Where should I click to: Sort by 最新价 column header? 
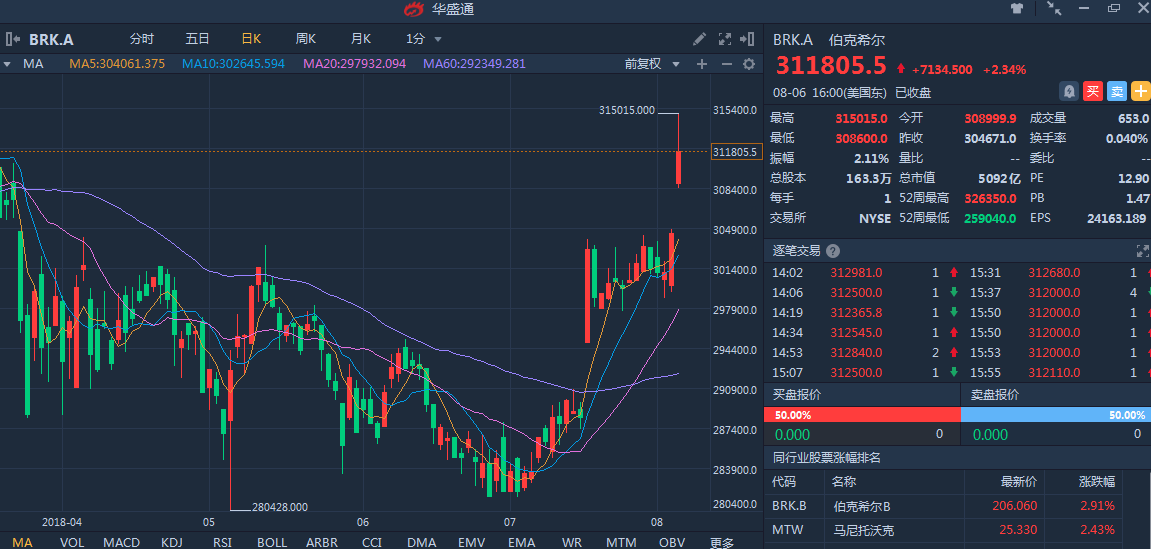(1019, 481)
